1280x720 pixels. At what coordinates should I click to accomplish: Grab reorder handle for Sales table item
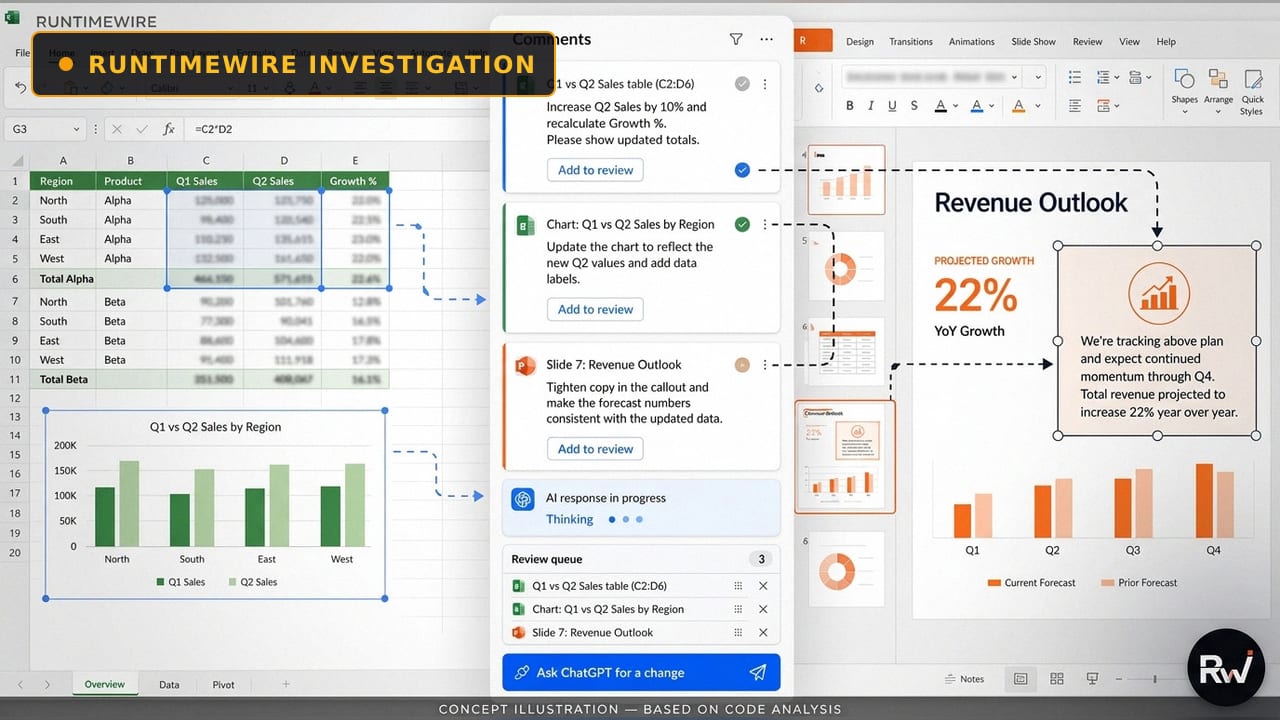[x=738, y=586]
